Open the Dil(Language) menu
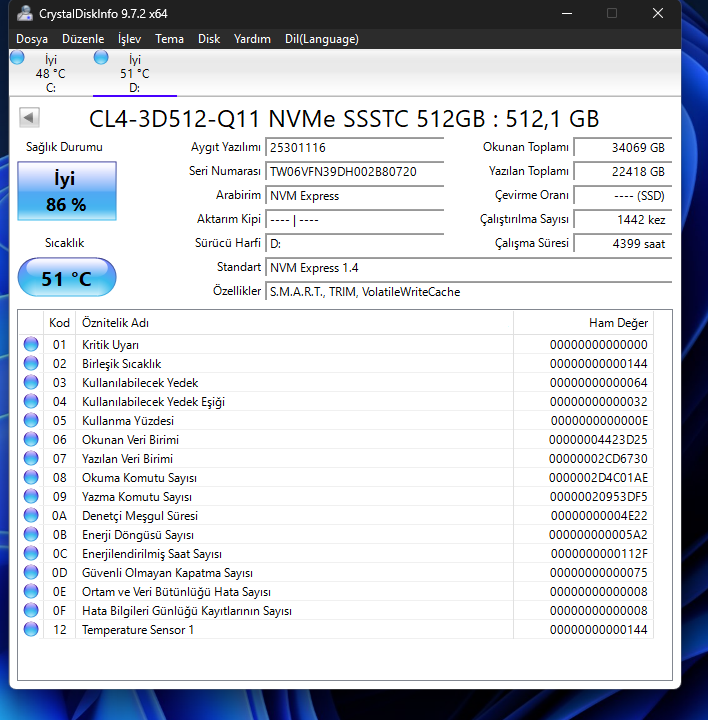 click(322, 39)
